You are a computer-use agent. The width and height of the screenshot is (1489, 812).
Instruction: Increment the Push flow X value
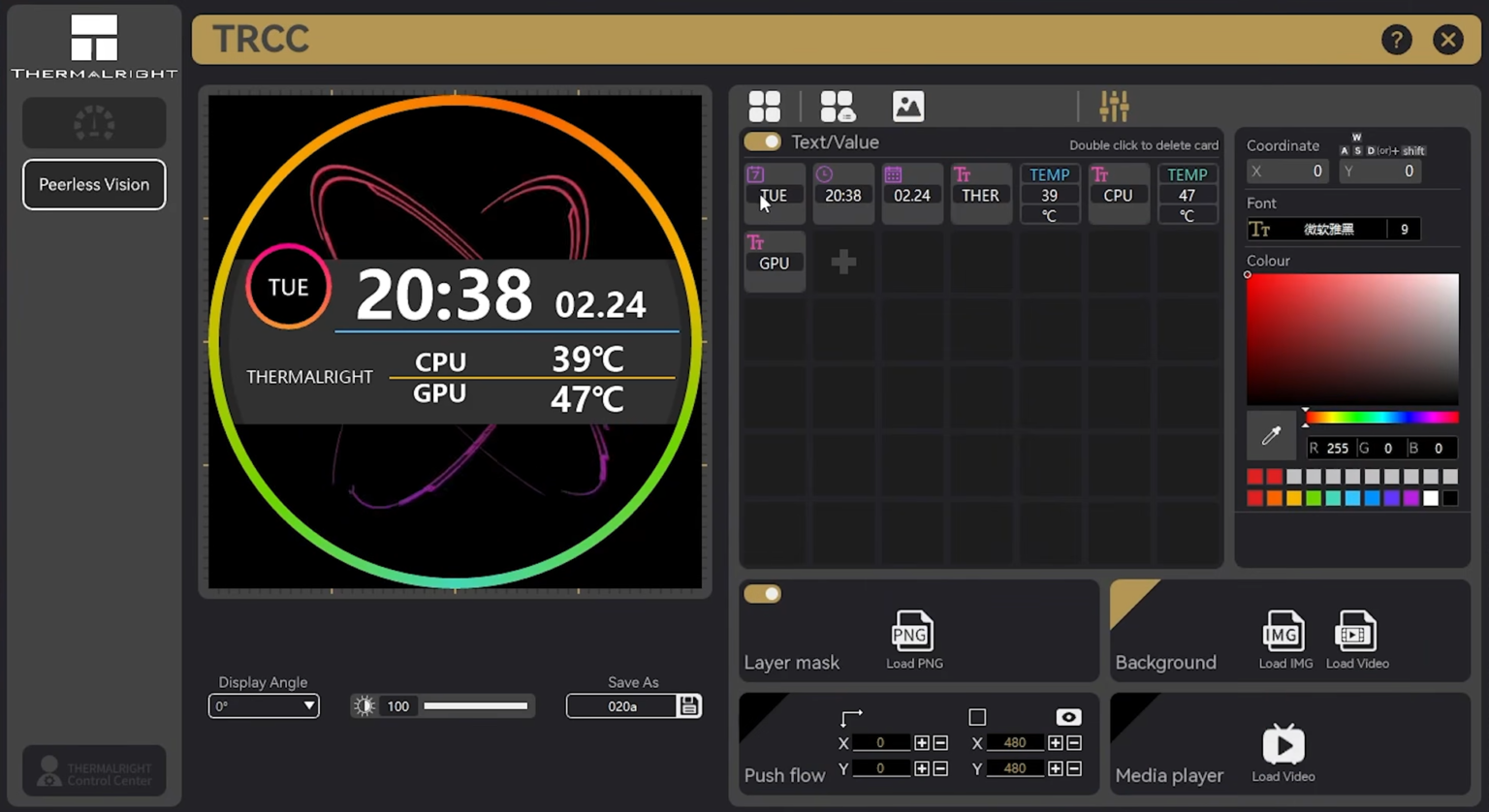[919, 742]
